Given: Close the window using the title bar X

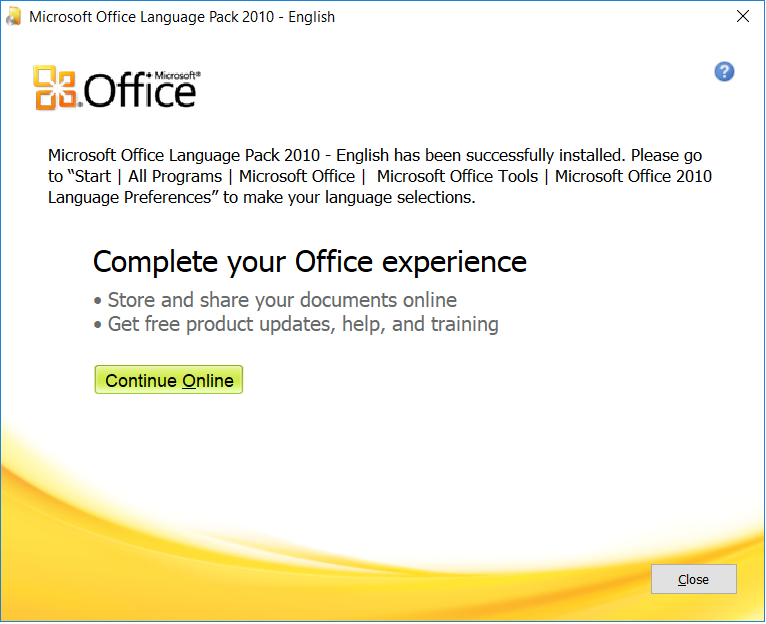Looking at the screenshot, I should (743, 17).
